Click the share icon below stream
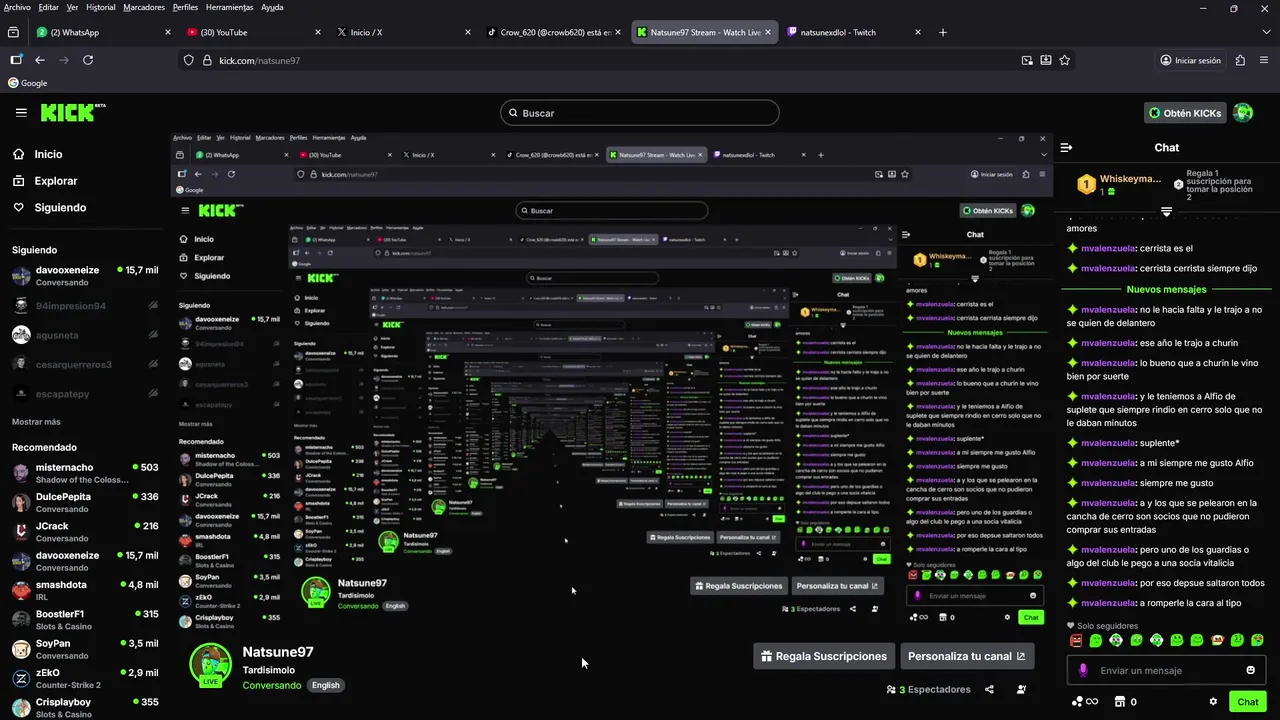 coord(989,689)
